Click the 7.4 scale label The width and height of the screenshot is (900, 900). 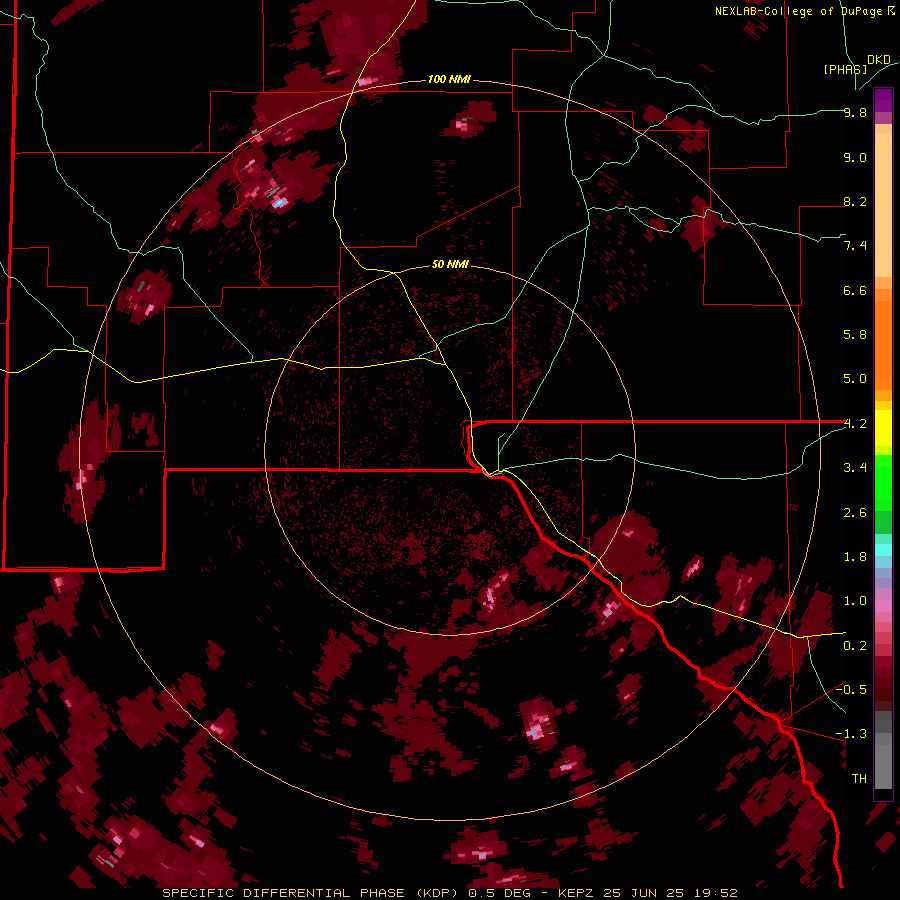click(x=855, y=246)
